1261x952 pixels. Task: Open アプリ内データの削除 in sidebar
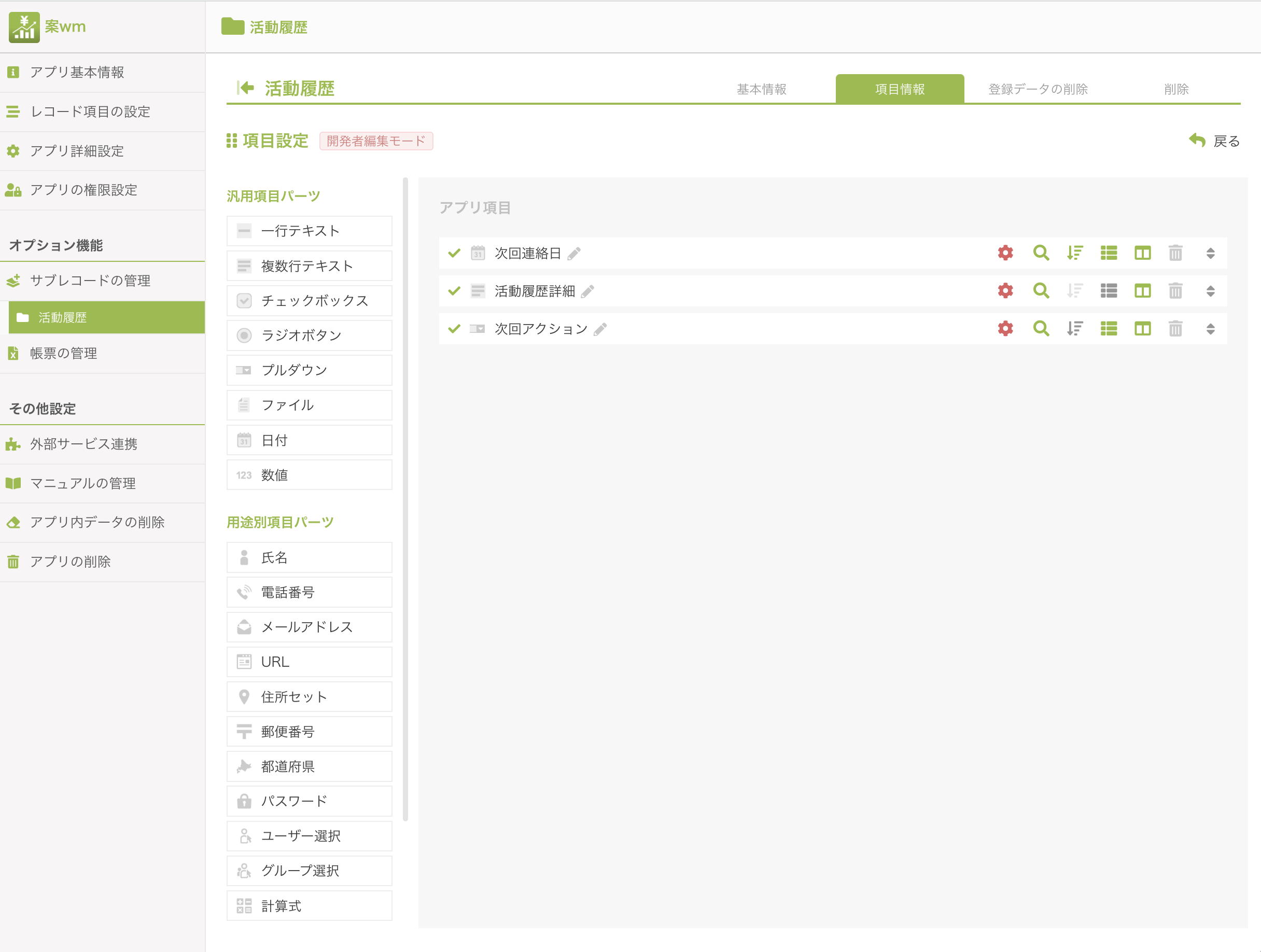point(103,522)
